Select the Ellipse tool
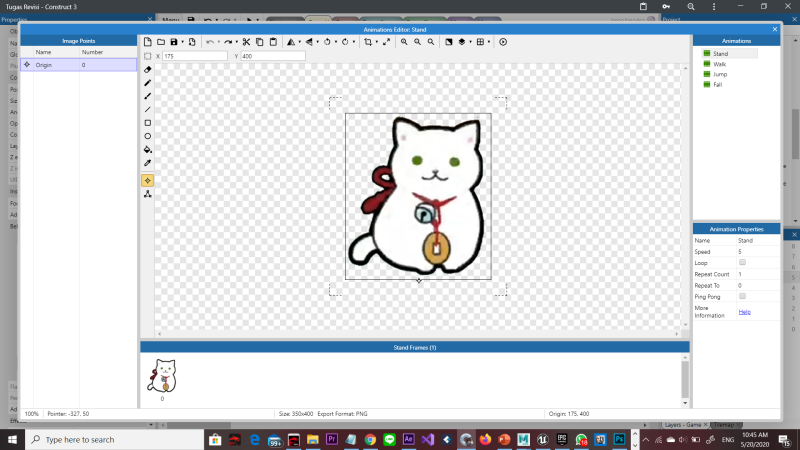 coord(147,136)
